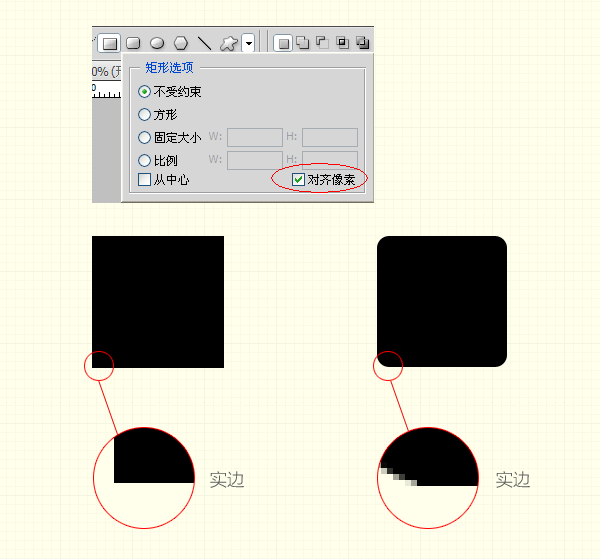Click the add to shape area icon
This screenshot has width=600, height=559.
coord(302,43)
